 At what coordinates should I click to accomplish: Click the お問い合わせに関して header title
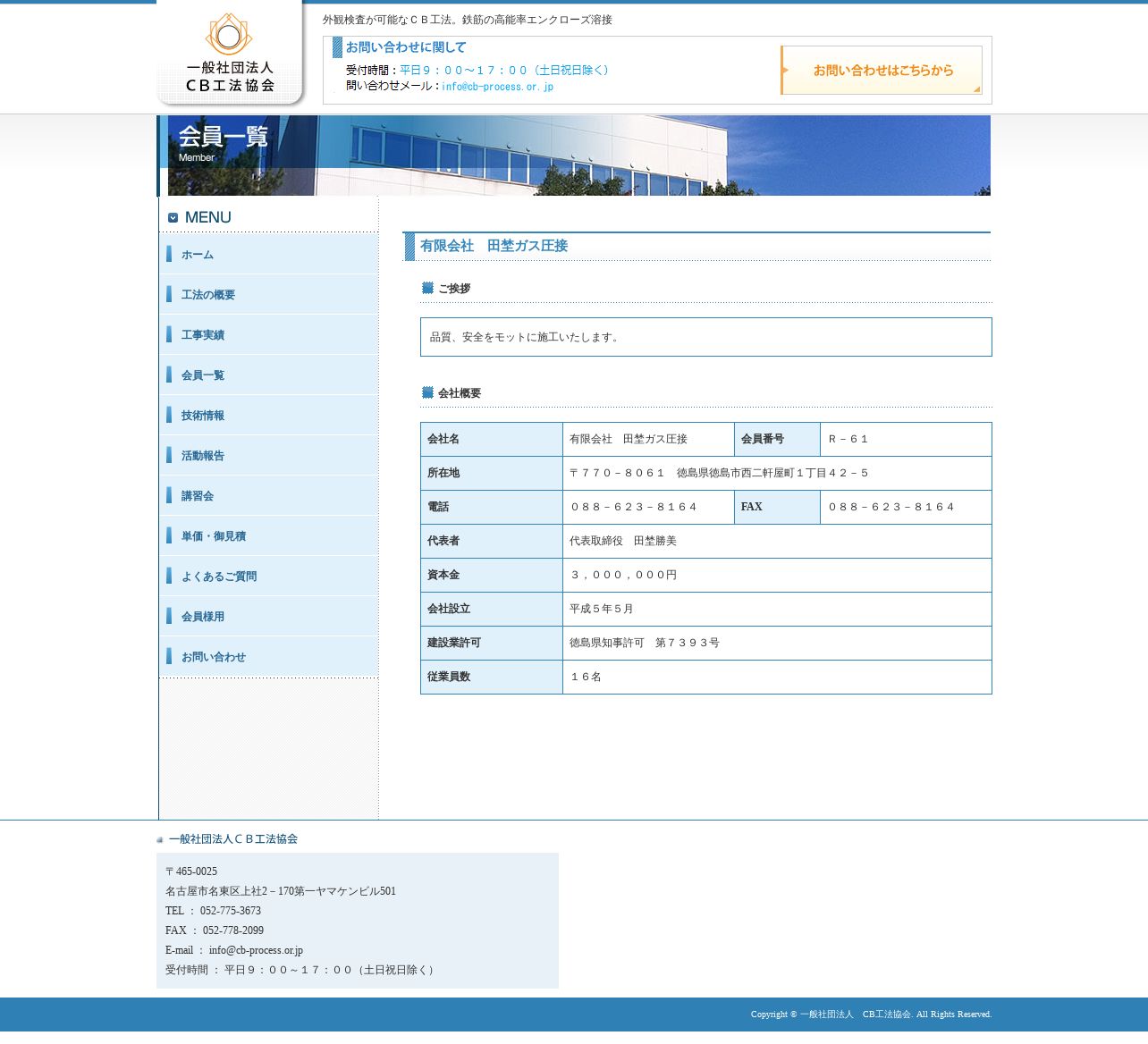(x=406, y=47)
